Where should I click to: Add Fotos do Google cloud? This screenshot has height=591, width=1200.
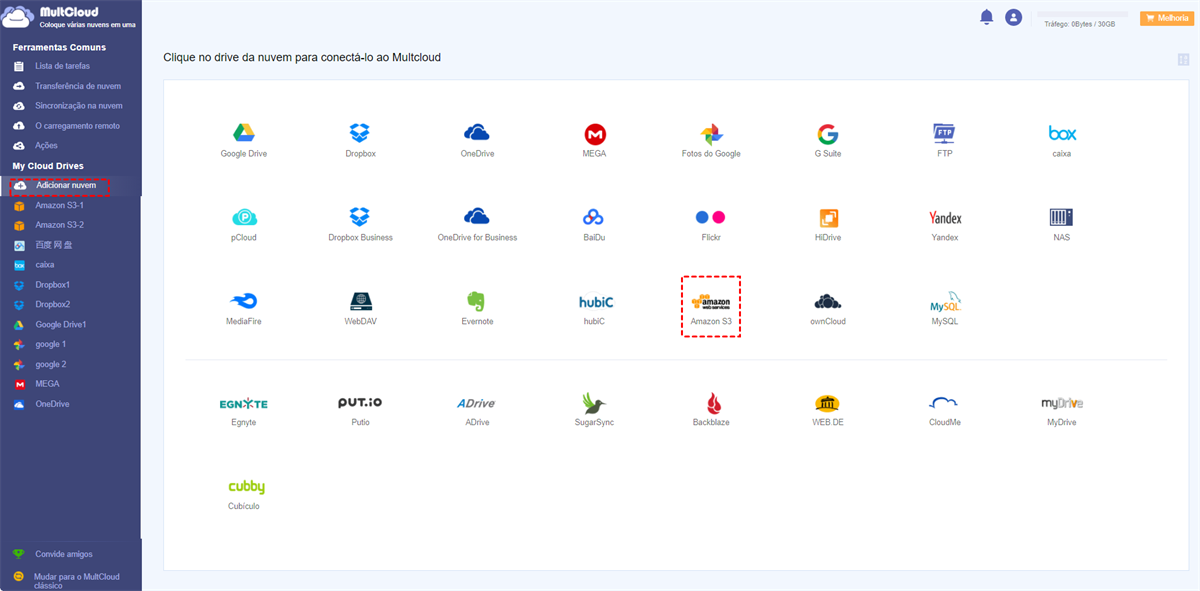click(x=711, y=141)
